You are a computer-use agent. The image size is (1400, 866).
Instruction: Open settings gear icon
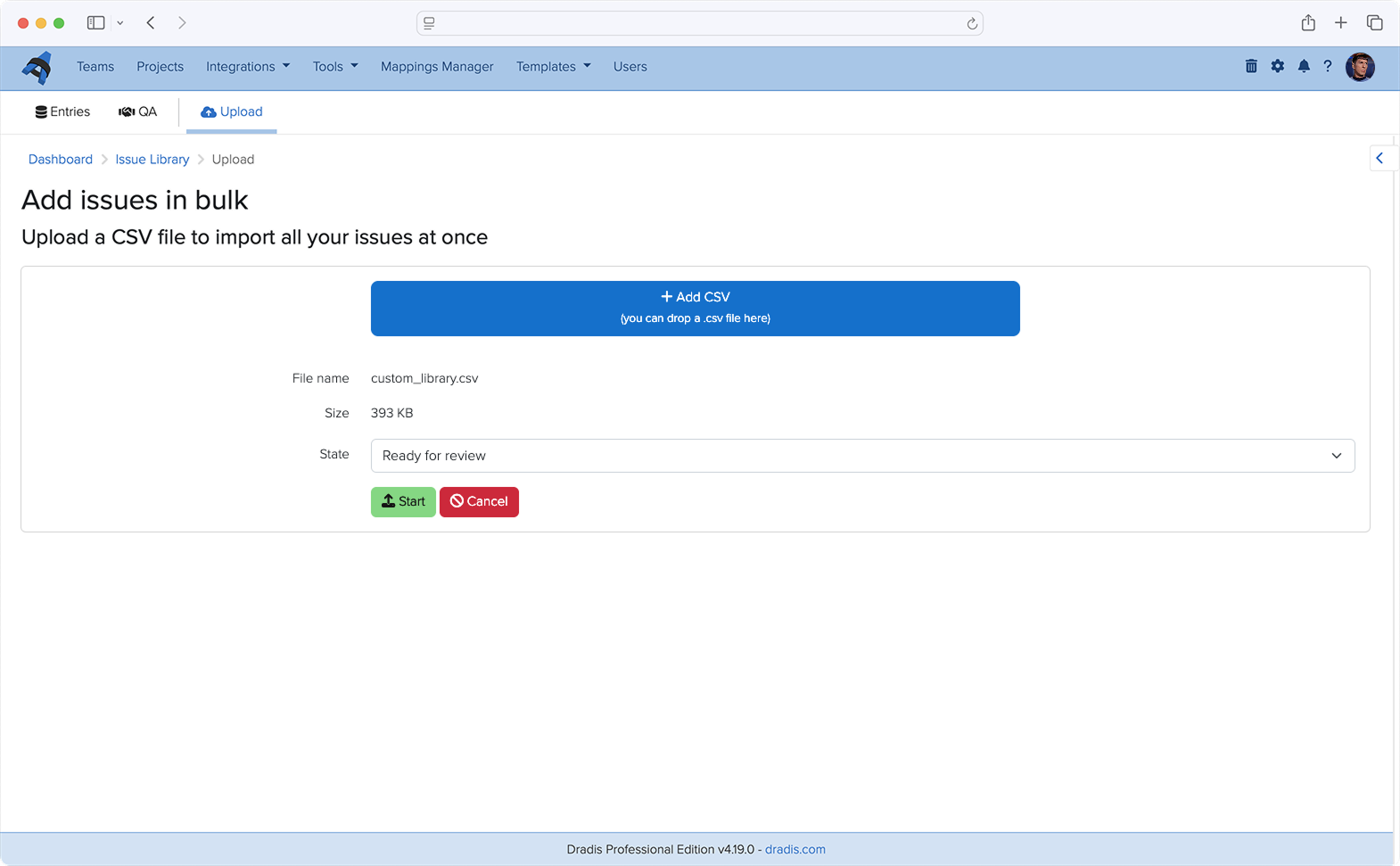1278,66
